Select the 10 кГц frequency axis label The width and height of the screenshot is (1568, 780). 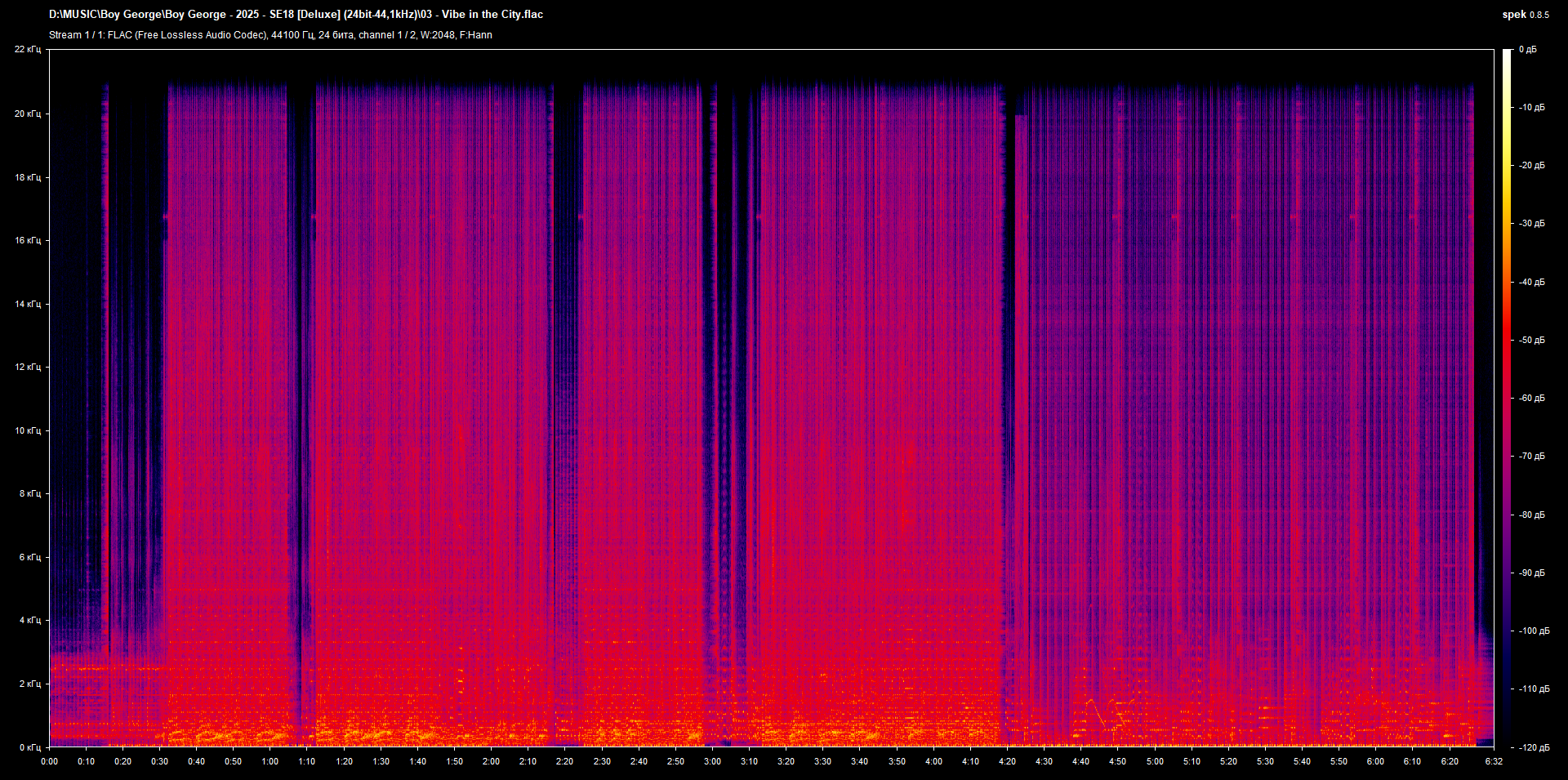click(28, 430)
